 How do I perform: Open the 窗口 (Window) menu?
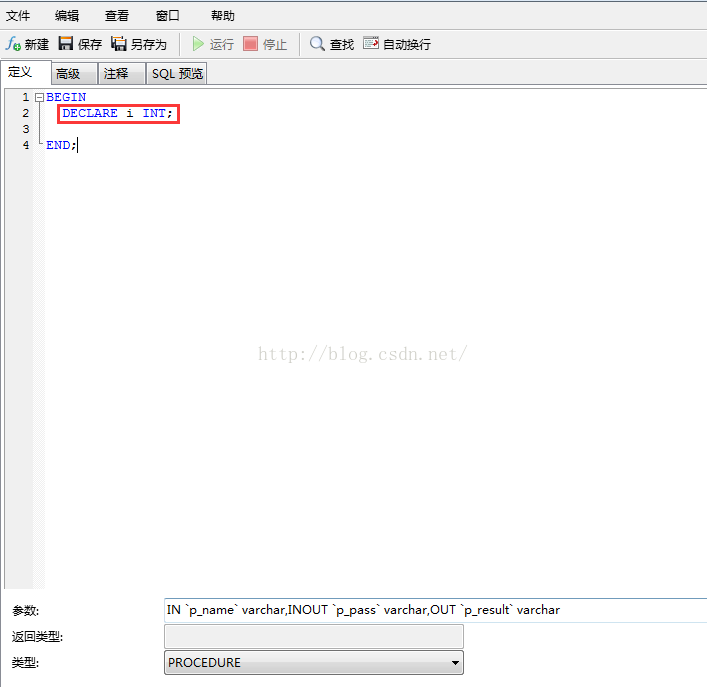point(167,16)
